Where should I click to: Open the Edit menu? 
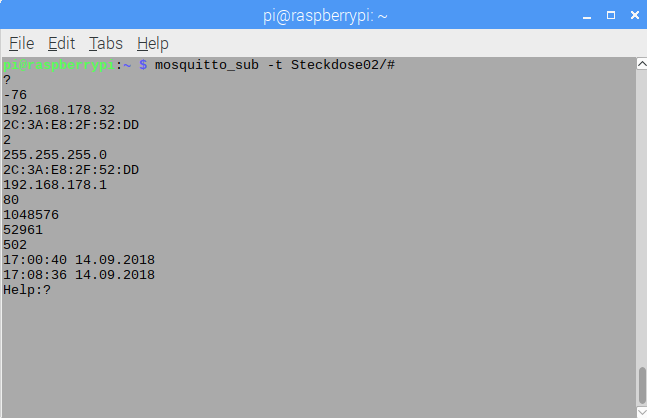(x=61, y=43)
